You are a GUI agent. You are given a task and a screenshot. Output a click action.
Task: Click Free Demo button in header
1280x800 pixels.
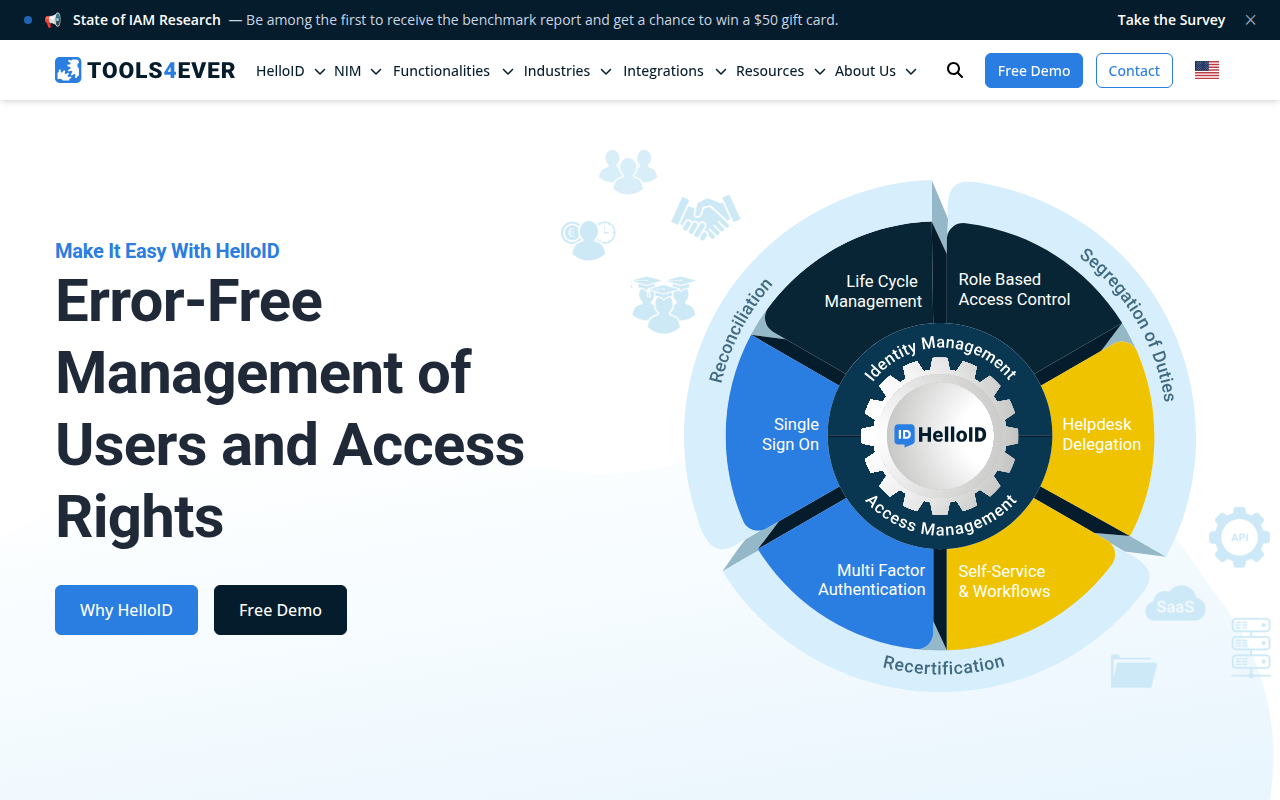click(1034, 70)
